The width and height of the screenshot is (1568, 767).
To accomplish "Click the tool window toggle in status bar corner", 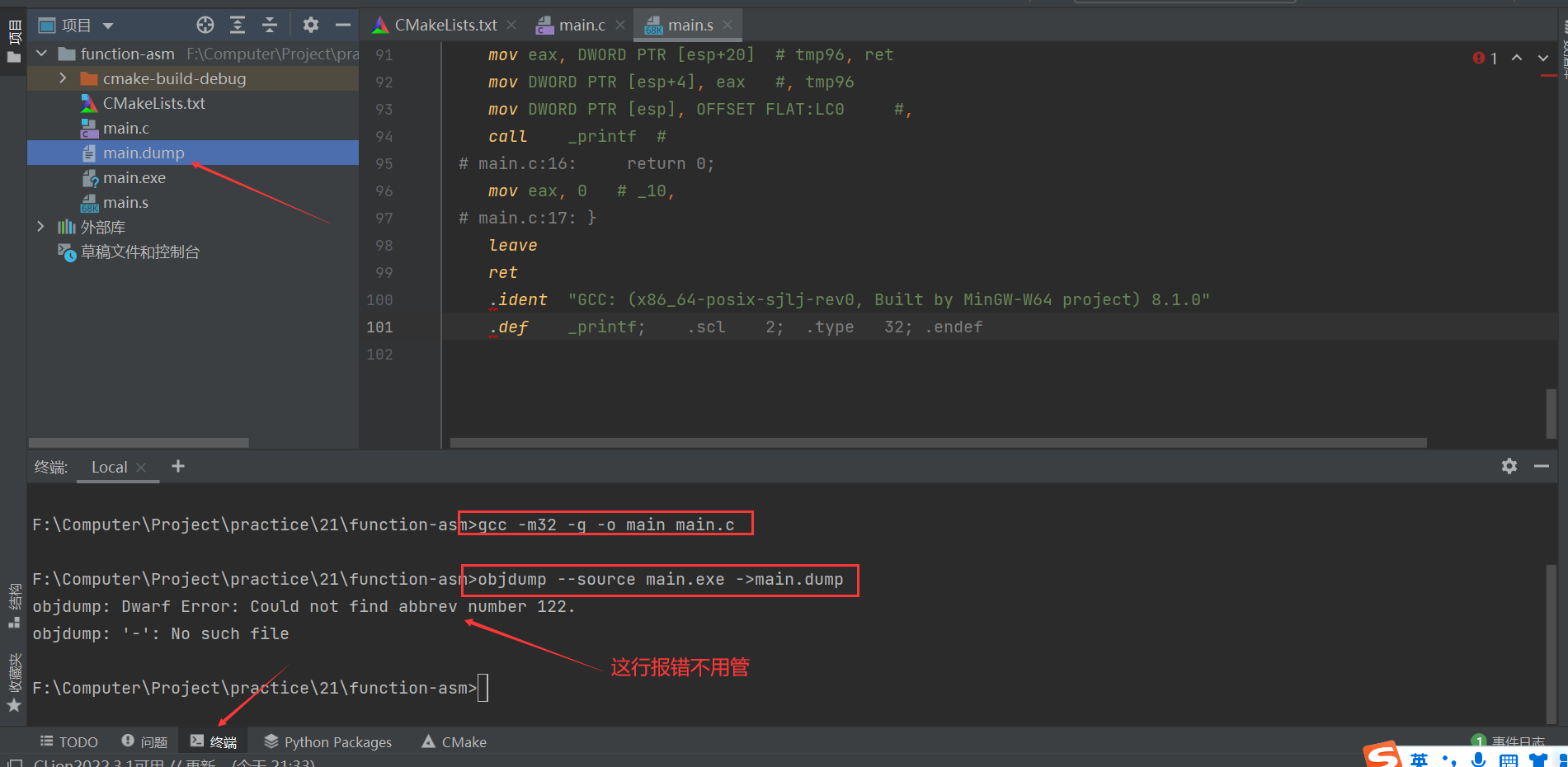I will click(14, 762).
